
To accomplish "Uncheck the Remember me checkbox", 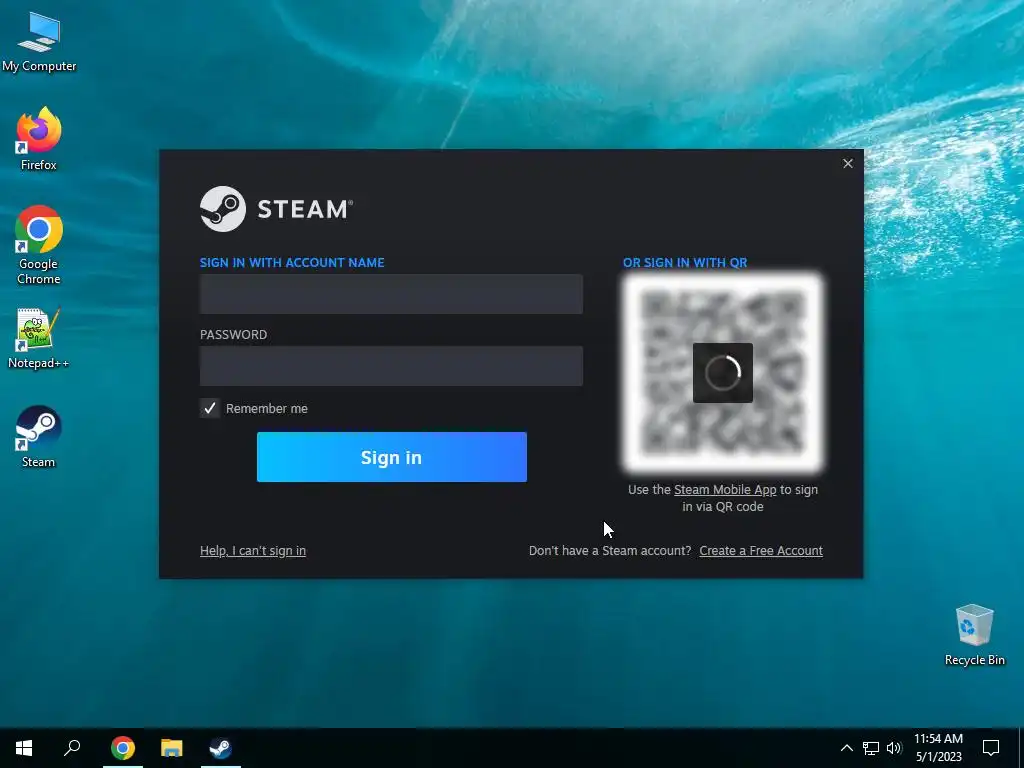I will [x=210, y=408].
